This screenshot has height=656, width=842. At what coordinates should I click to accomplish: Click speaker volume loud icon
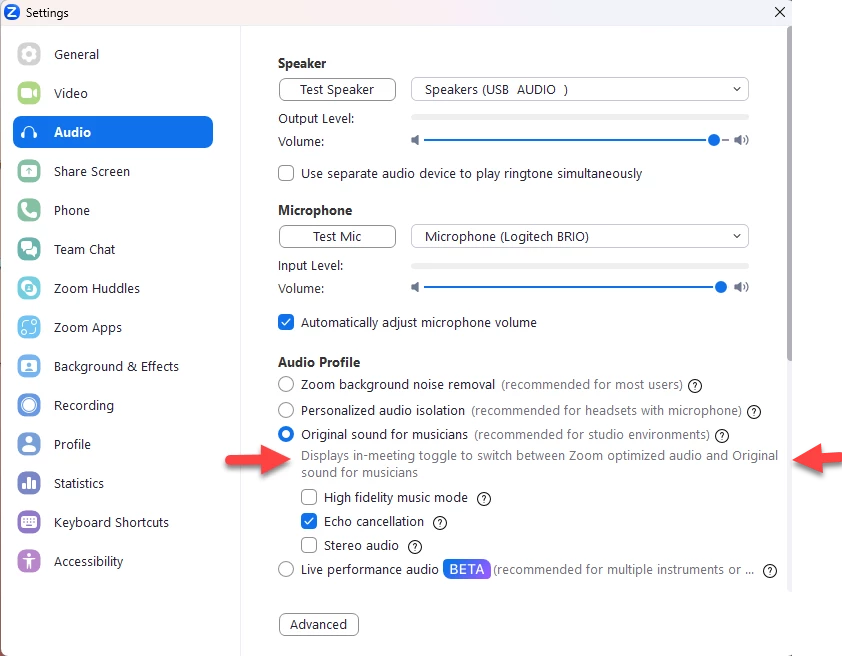tap(742, 140)
